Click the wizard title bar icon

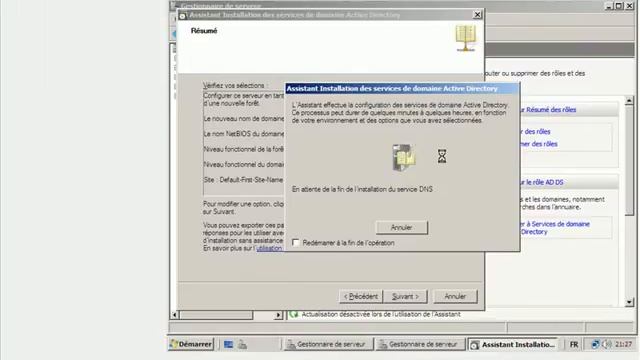182,16
